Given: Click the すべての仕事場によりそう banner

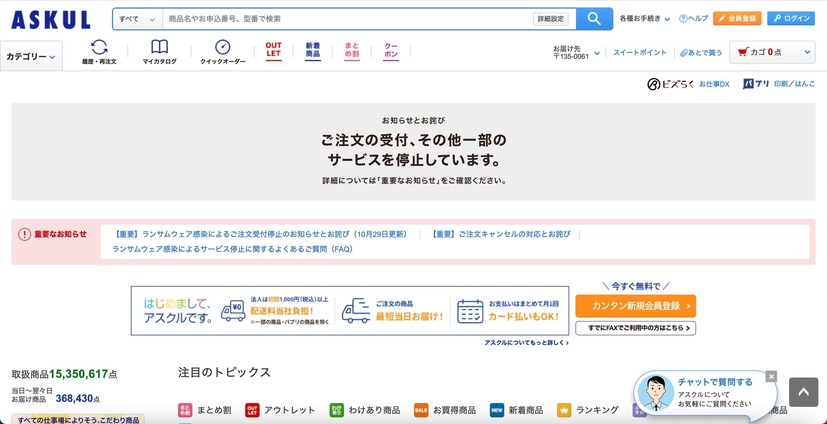Looking at the screenshot, I should (x=78, y=419).
